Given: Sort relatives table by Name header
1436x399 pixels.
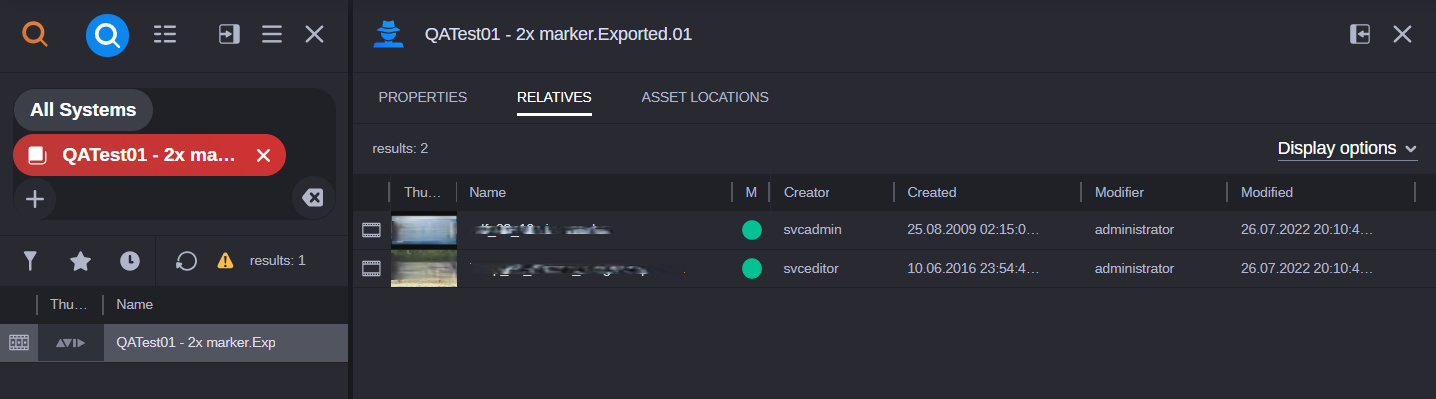Looking at the screenshot, I should (x=487, y=192).
